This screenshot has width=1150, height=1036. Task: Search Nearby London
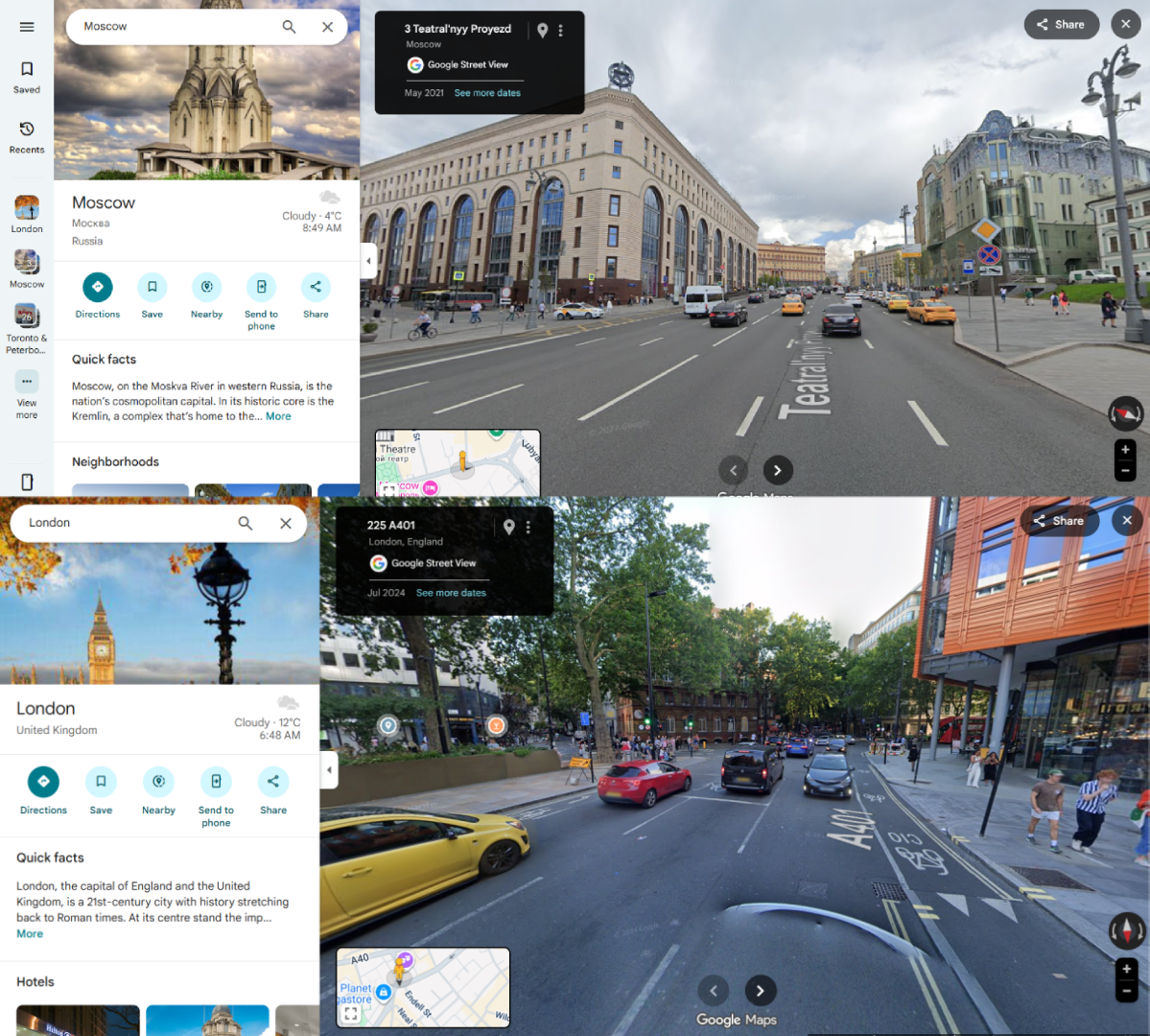pos(158,791)
